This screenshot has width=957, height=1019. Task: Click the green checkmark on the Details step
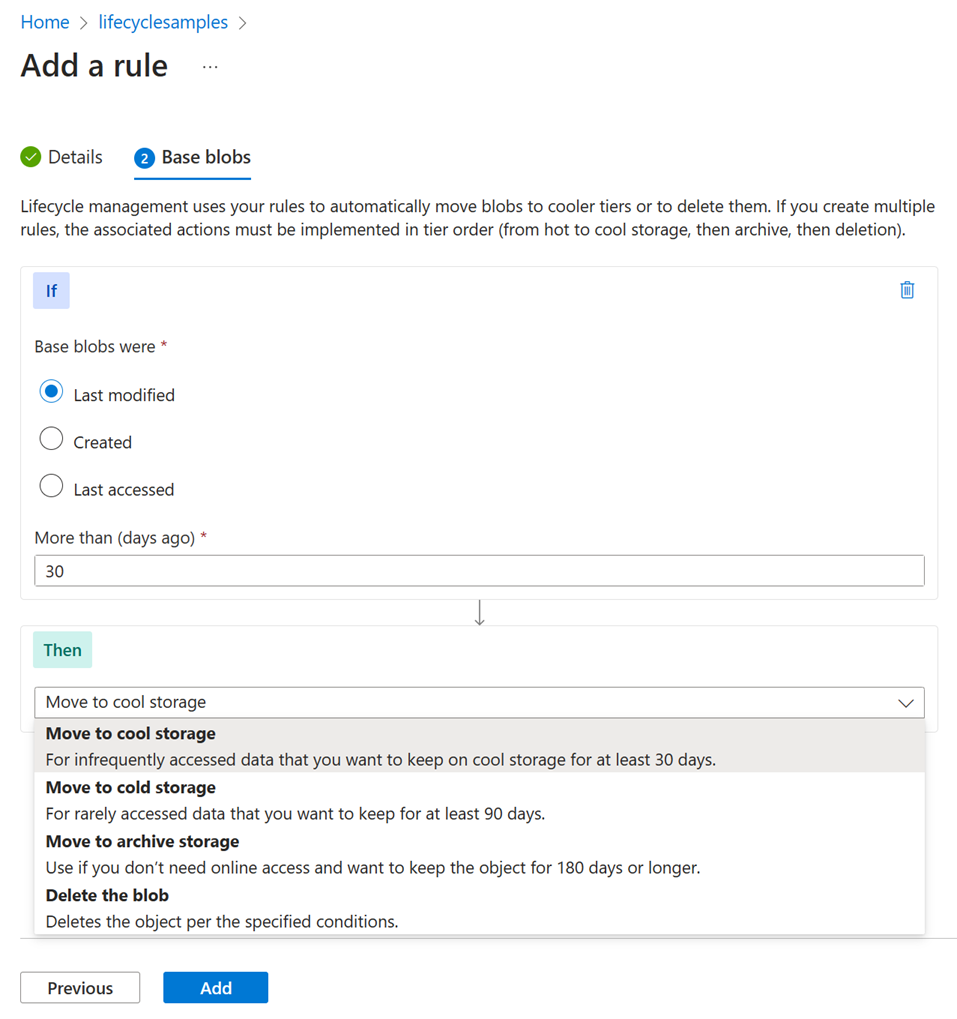[30, 157]
